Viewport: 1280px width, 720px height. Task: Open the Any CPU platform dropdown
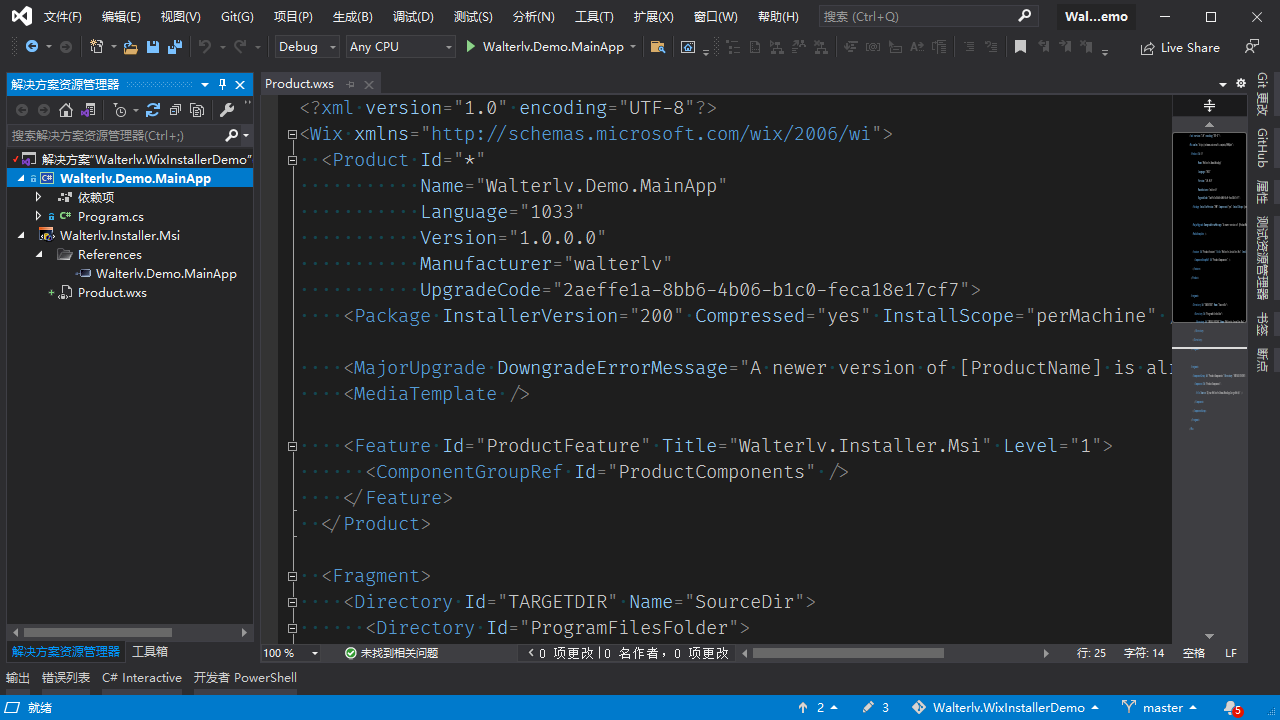click(x=400, y=47)
